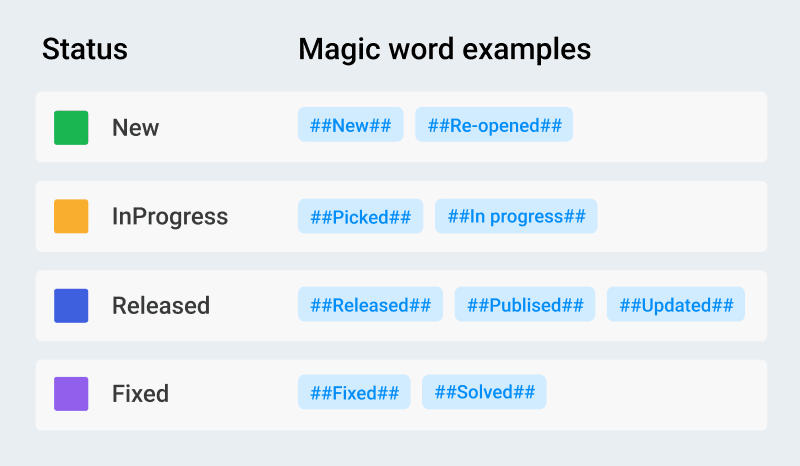Click the Magic word examples header
Screen dimensions: 800x466
(x=444, y=50)
